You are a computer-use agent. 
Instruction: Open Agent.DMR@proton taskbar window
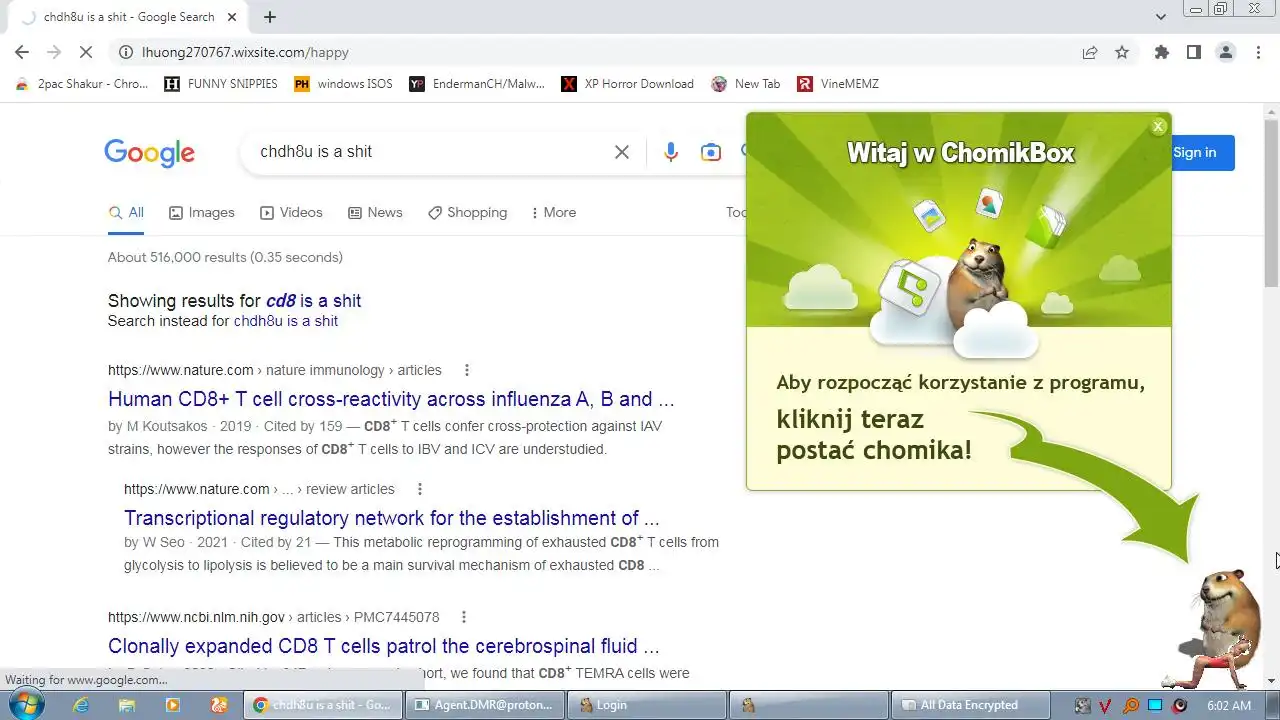point(485,705)
